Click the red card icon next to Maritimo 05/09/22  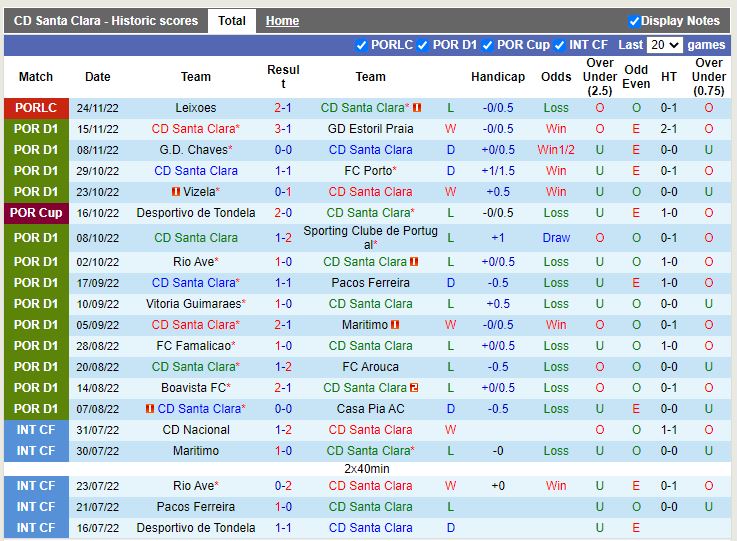pyautogui.click(x=395, y=325)
